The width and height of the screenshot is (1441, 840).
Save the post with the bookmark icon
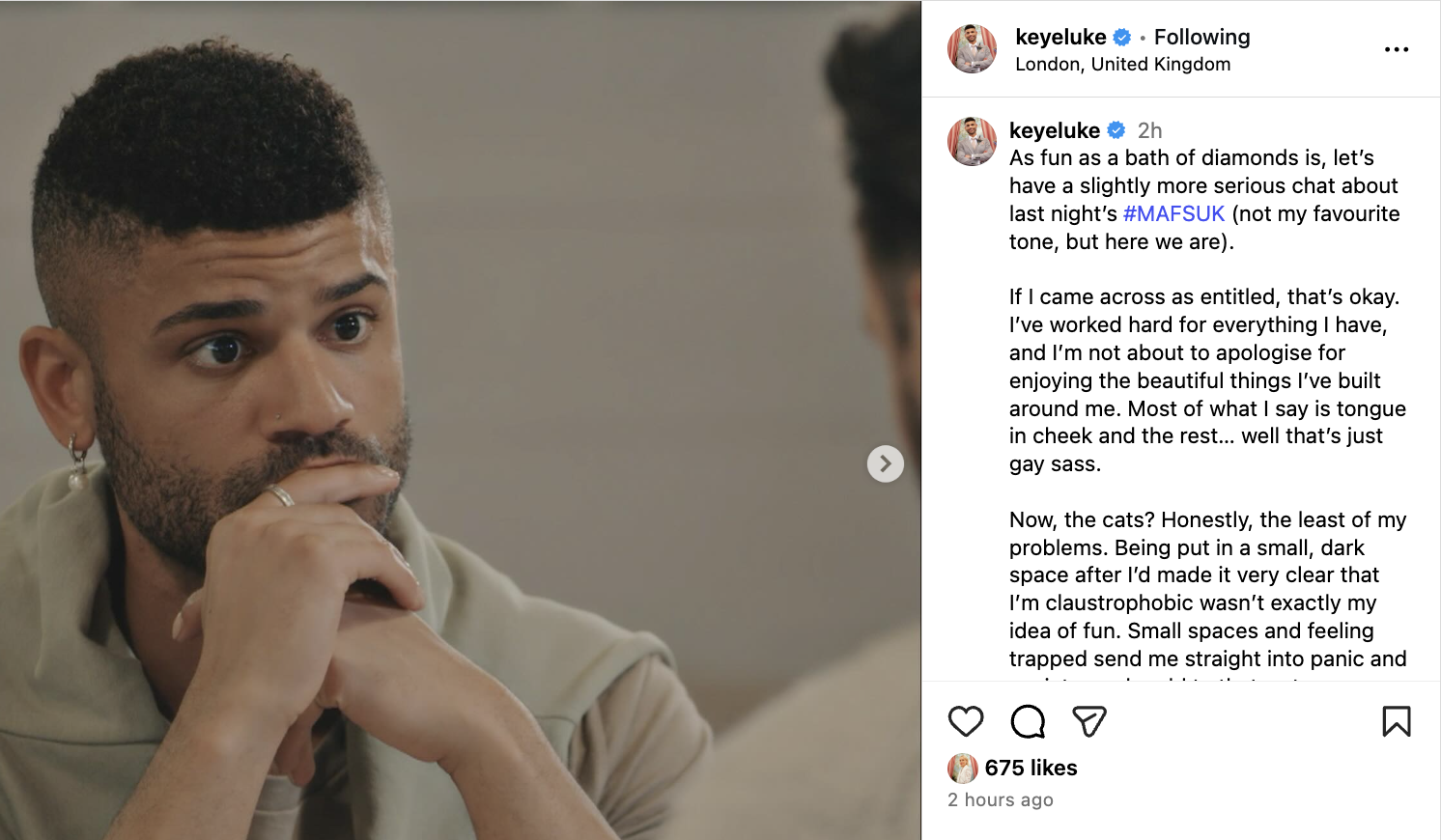pos(1397,721)
